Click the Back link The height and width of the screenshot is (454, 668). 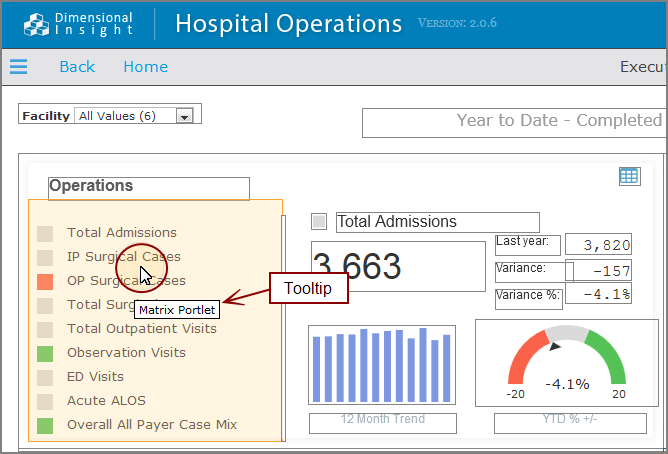[x=77, y=67]
